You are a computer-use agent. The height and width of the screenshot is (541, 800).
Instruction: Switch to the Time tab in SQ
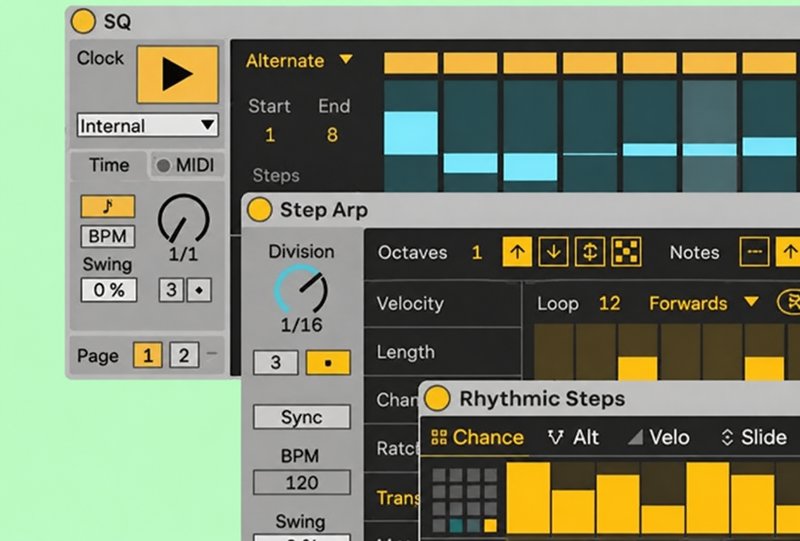(x=109, y=165)
